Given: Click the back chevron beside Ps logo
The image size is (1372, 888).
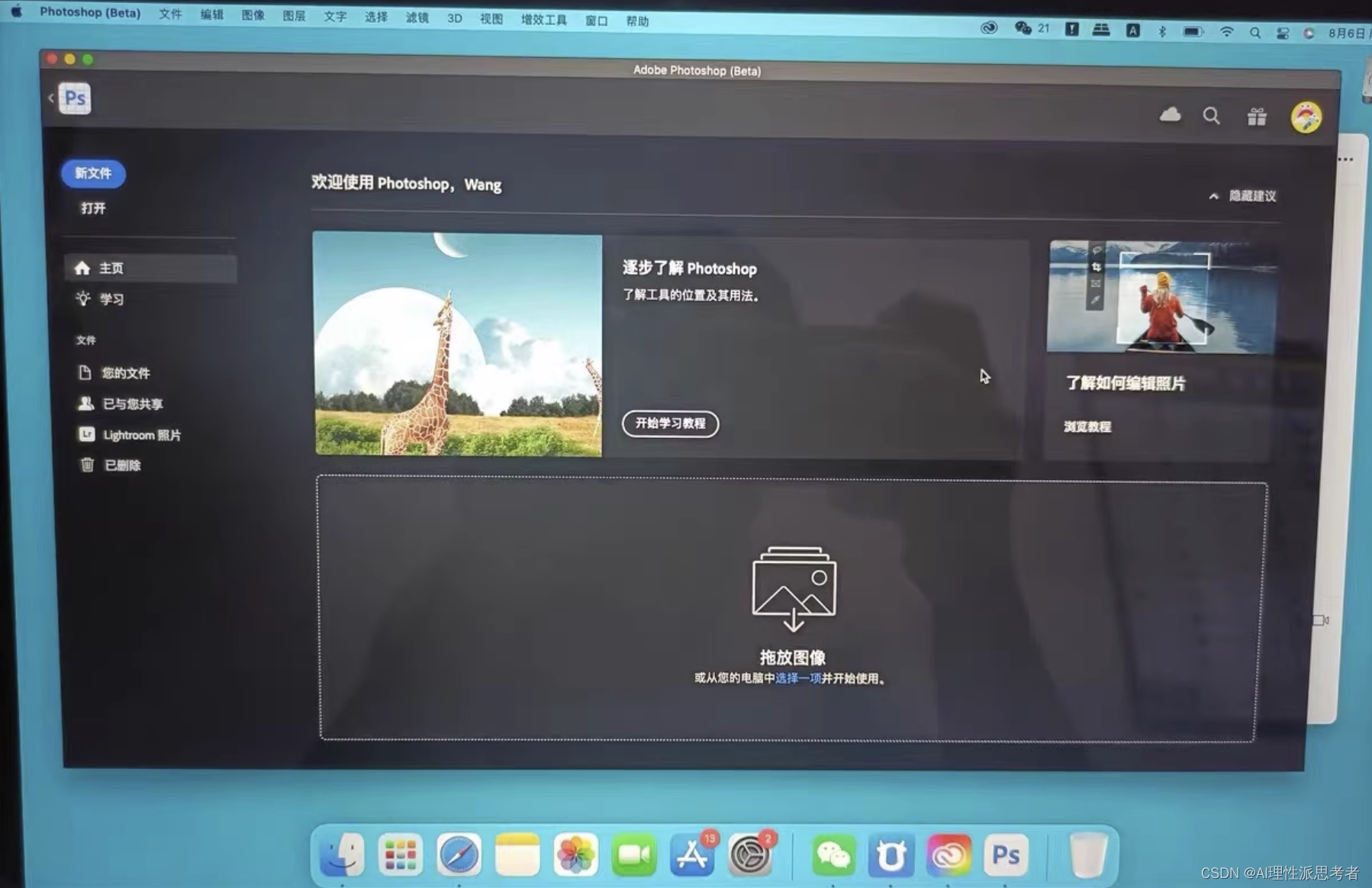Looking at the screenshot, I should click(51, 98).
